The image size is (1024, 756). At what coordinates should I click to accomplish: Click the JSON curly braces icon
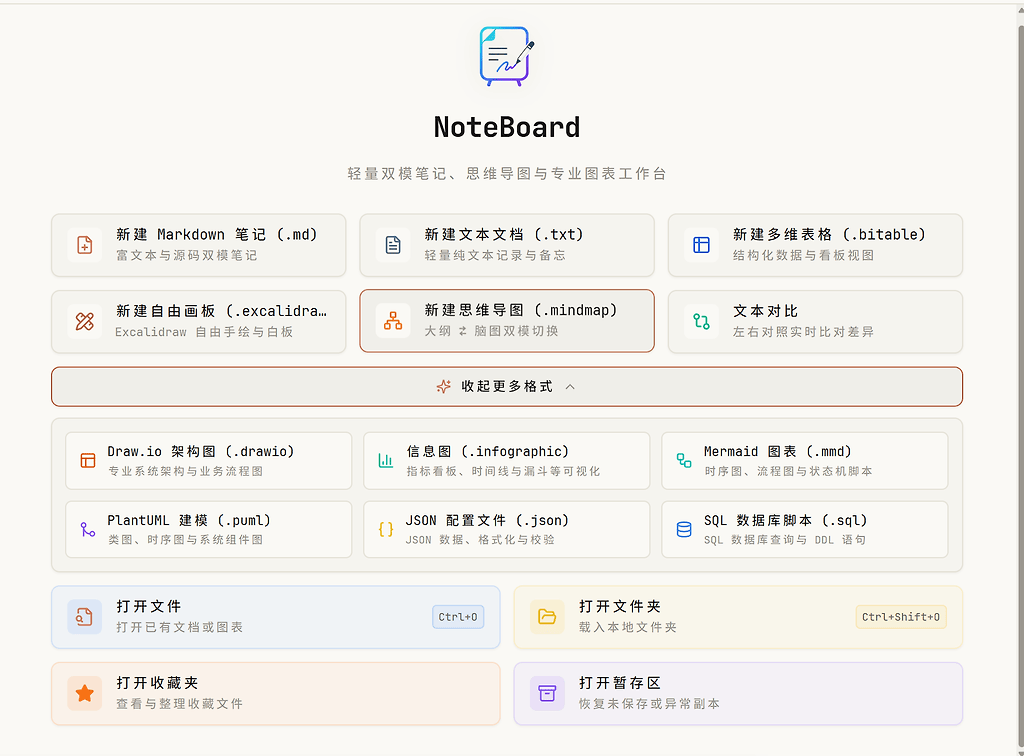[386, 529]
